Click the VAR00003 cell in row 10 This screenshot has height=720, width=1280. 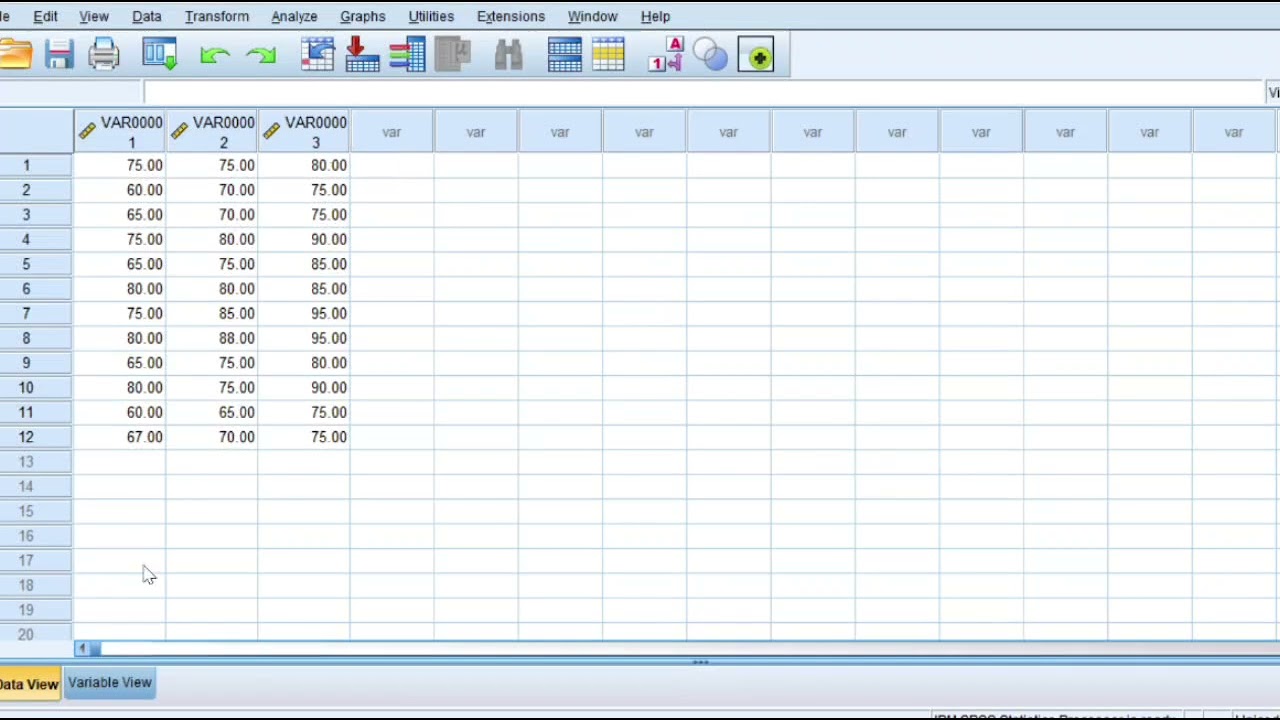(304, 387)
